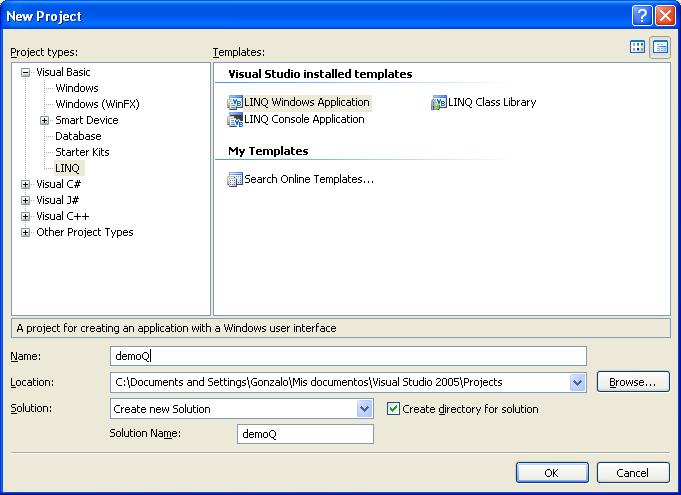Confirm with the OK button
The image size is (681, 495).
point(552,472)
